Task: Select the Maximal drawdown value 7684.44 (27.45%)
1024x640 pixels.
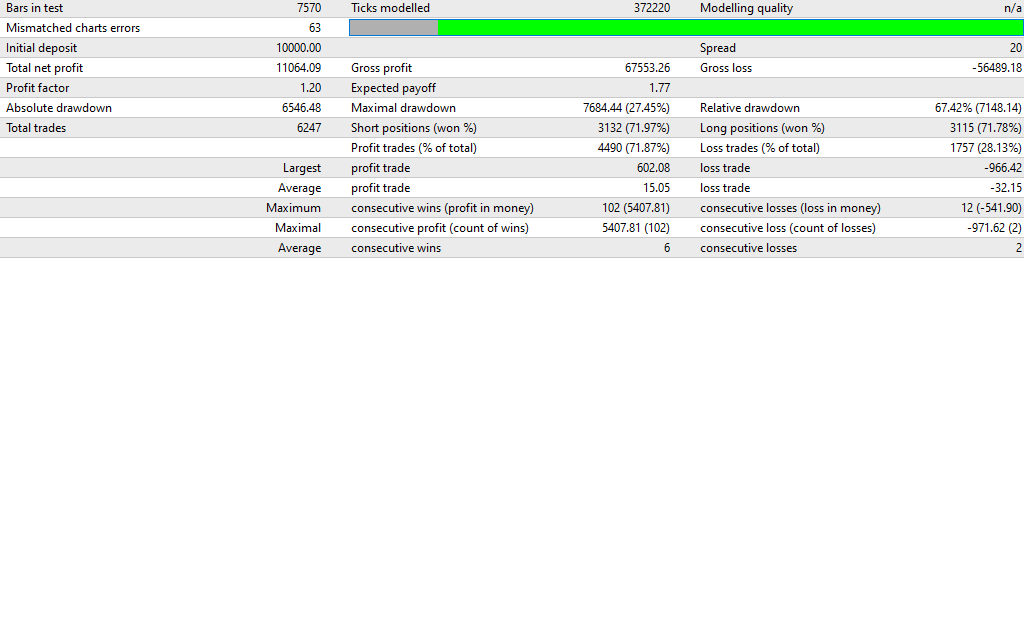Action: point(626,108)
